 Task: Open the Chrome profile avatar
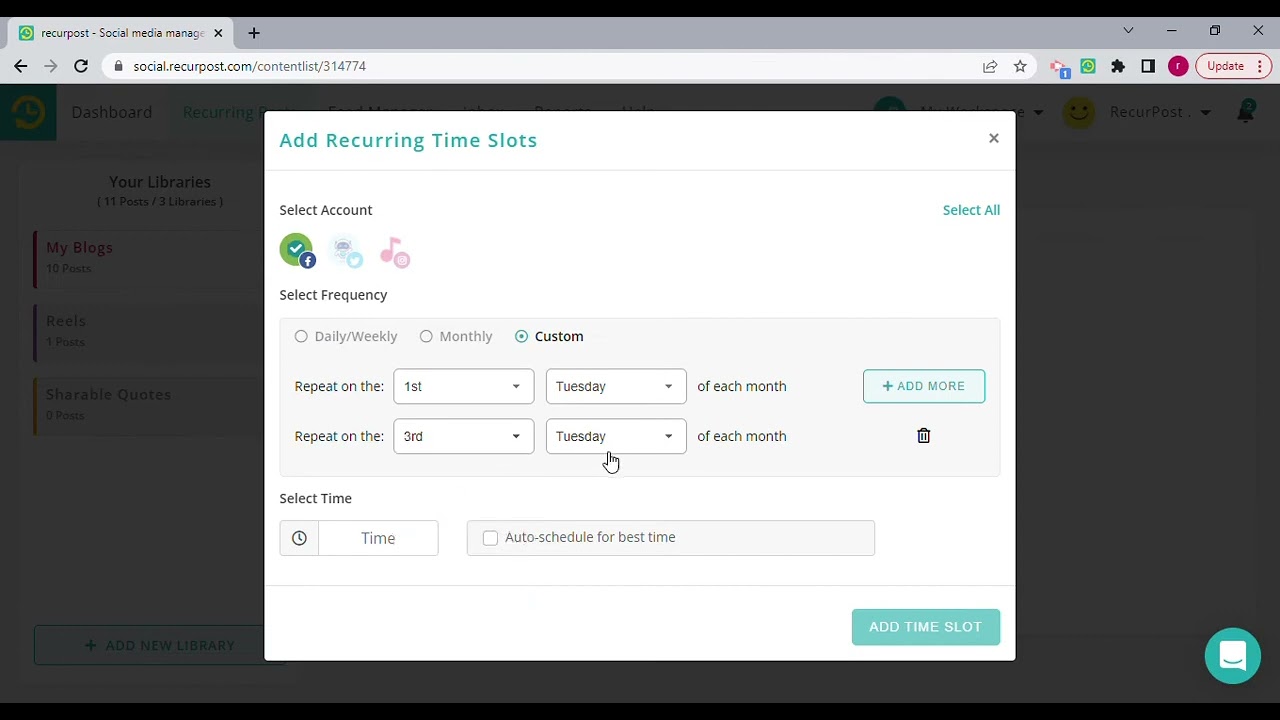click(1178, 66)
